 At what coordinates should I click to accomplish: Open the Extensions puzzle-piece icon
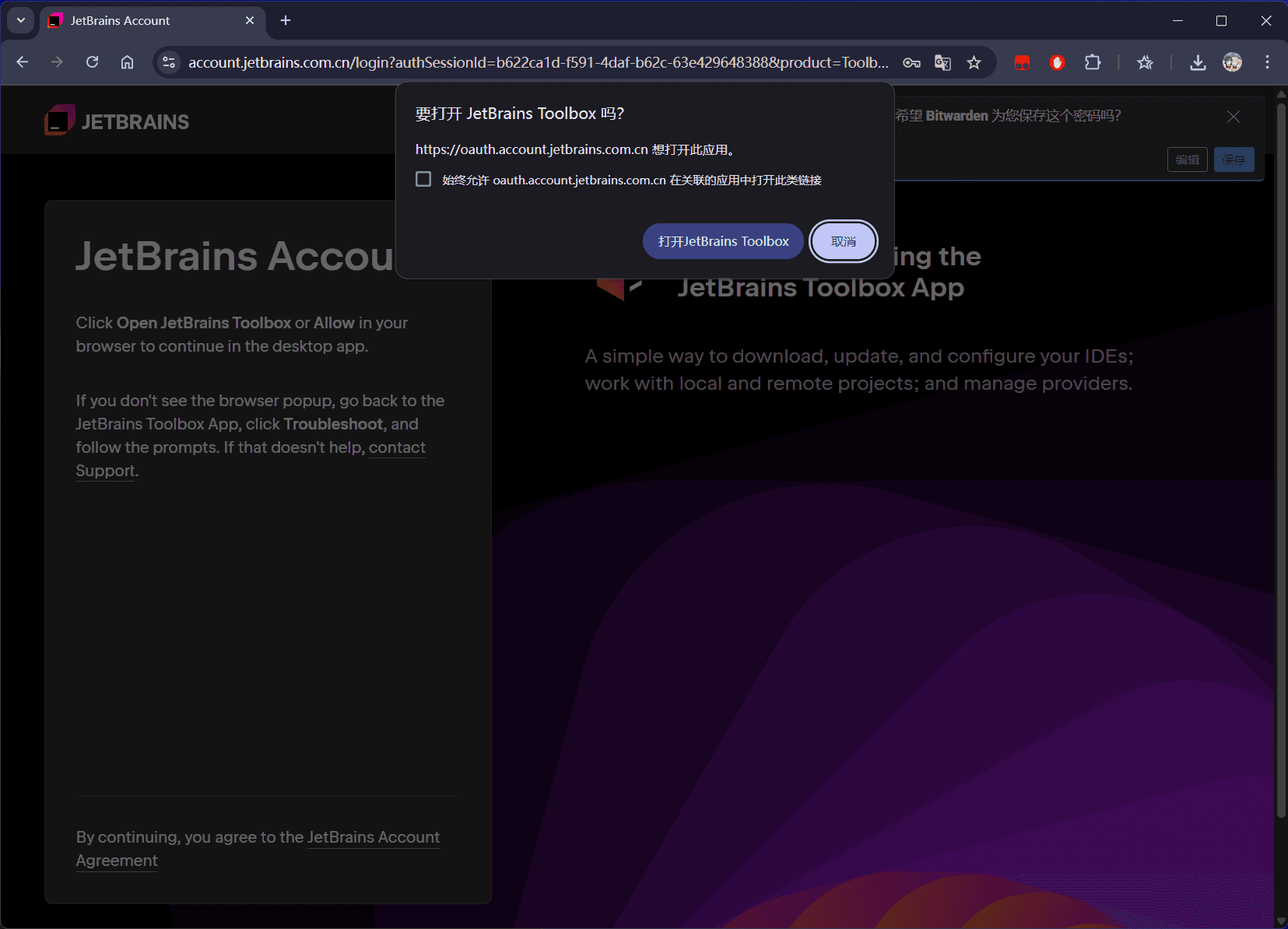(x=1093, y=62)
